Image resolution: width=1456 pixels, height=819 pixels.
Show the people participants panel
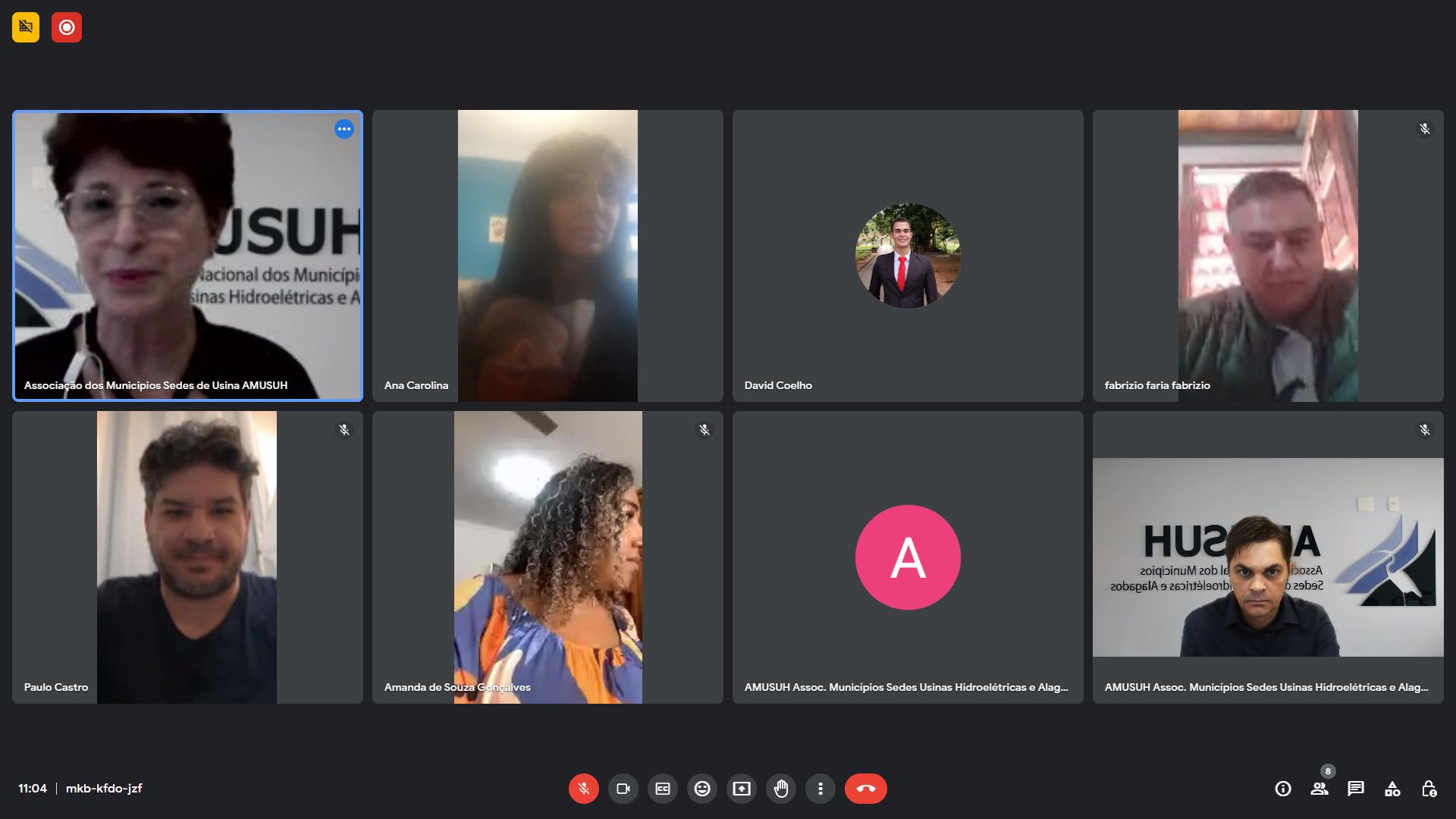click(1319, 789)
